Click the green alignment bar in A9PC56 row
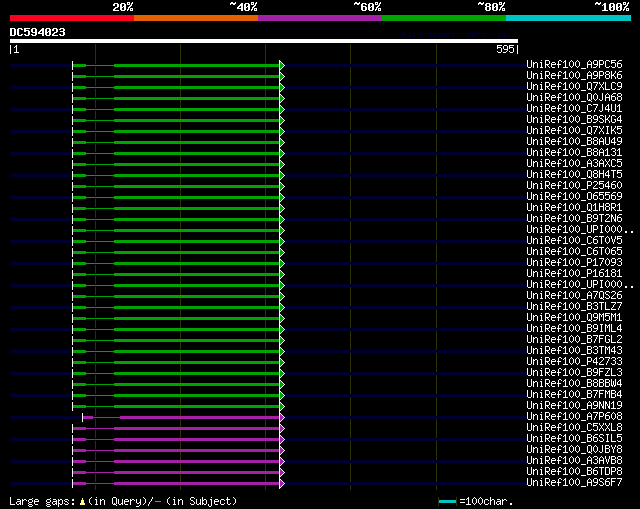The image size is (640, 509). (197, 65)
